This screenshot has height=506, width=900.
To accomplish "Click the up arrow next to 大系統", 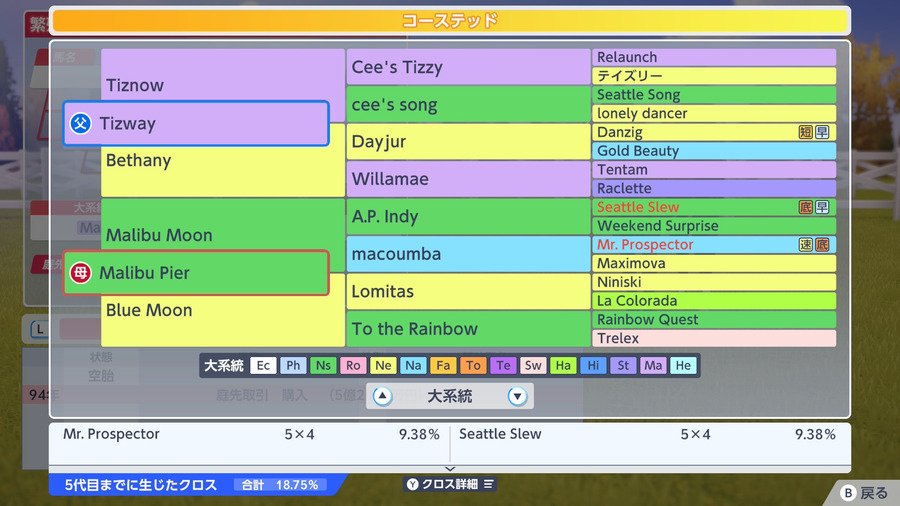I will coord(382,396).
